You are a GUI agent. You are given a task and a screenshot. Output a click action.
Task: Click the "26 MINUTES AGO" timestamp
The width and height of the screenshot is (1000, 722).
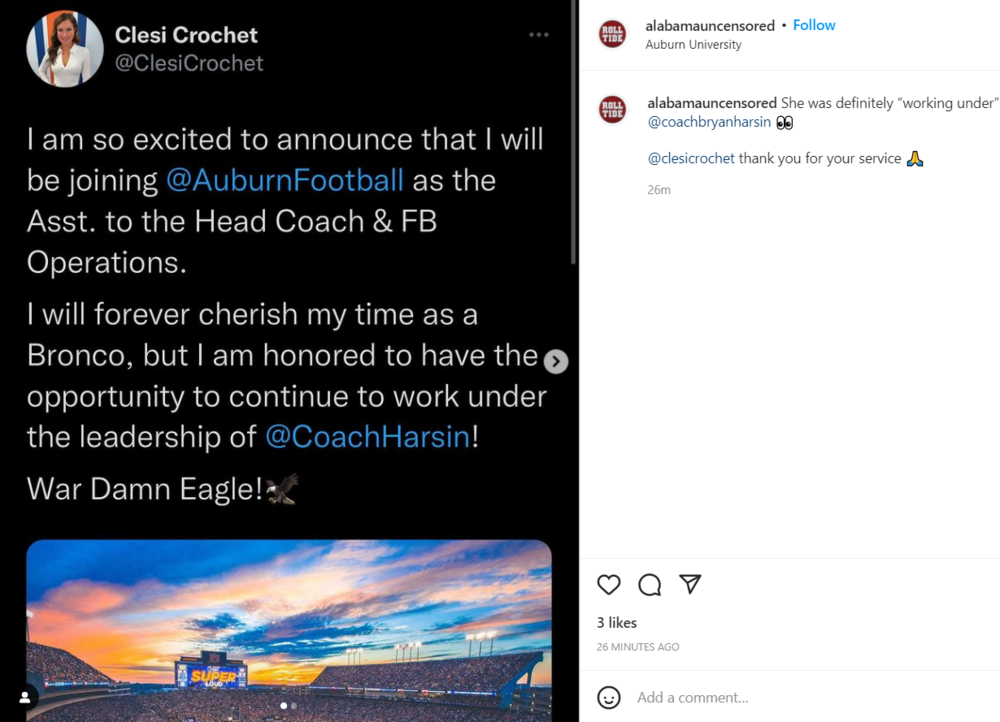point(638,647)
